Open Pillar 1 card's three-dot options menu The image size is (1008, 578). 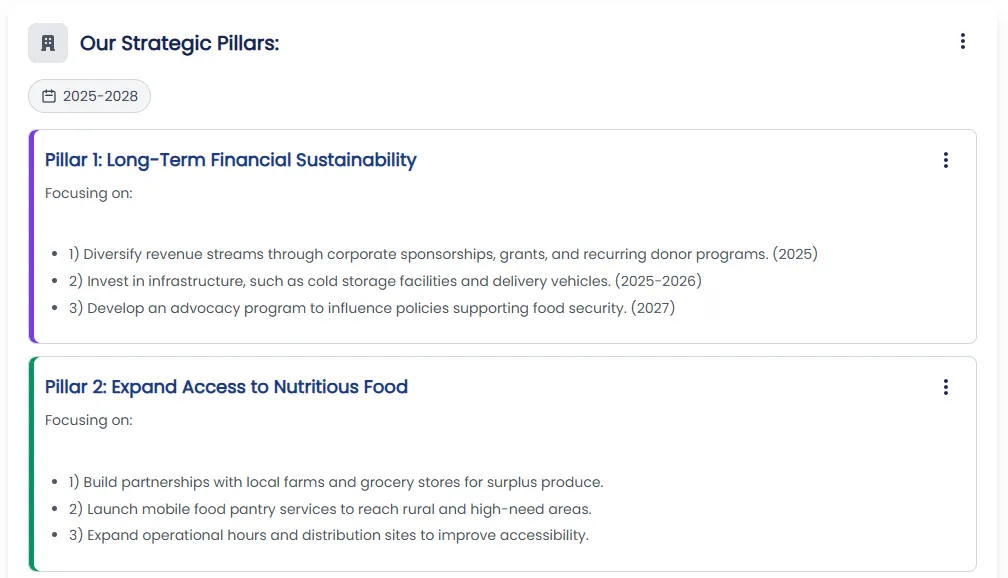(x=945, y=160)
